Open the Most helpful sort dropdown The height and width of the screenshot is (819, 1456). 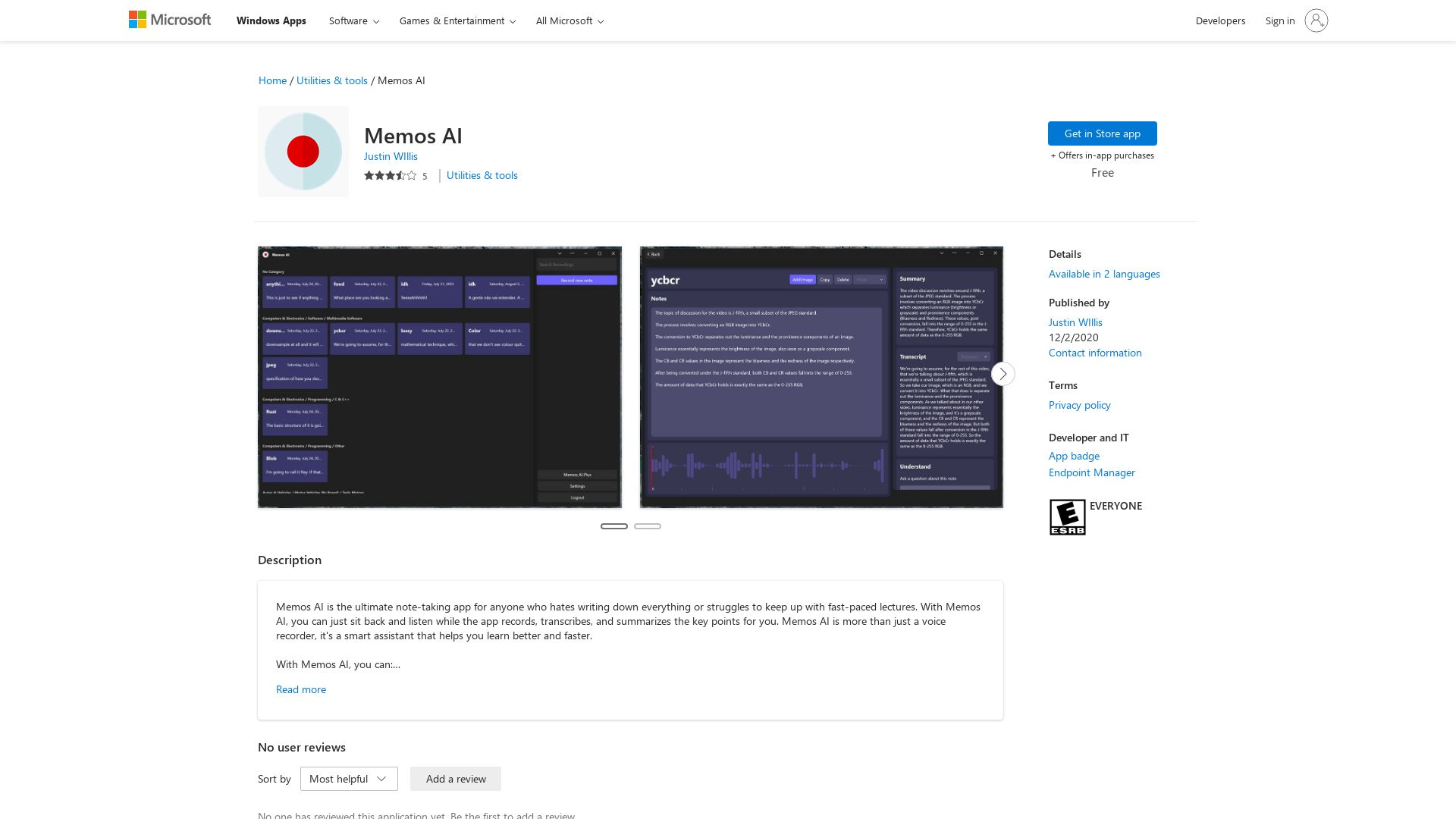[348, 778]
